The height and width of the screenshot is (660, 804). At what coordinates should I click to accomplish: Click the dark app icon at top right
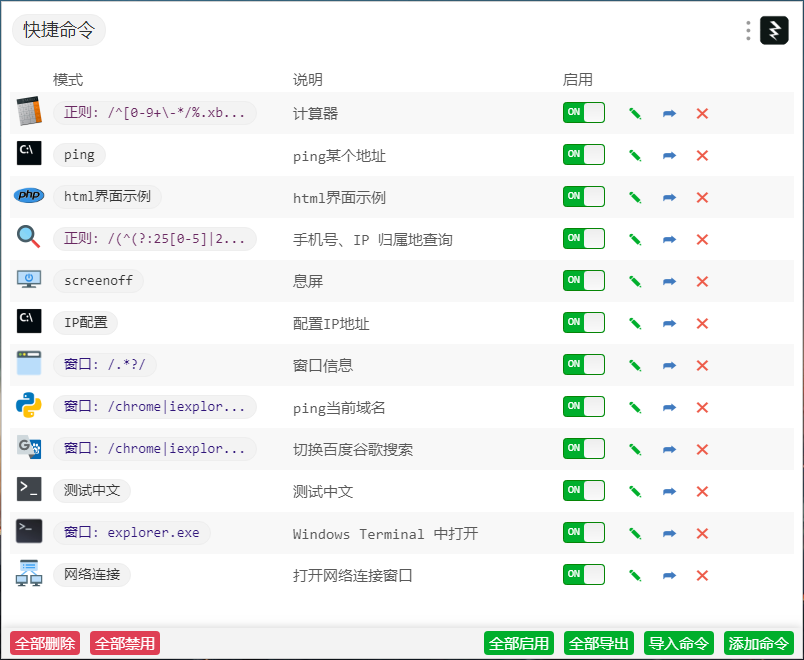[775, 30]
